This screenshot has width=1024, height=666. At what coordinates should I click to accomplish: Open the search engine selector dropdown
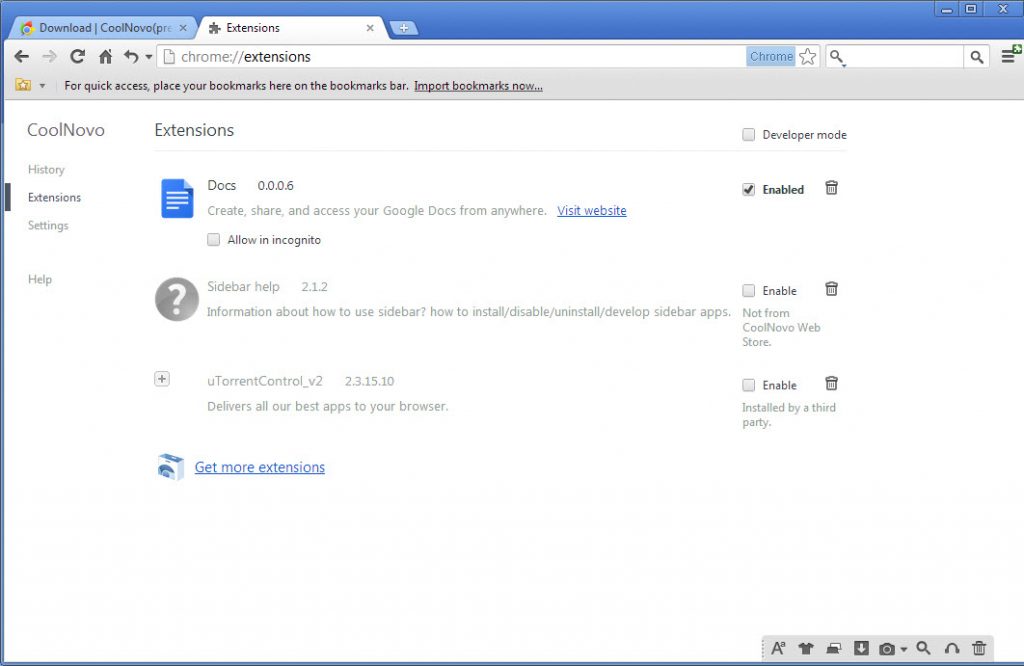(837, 57)
